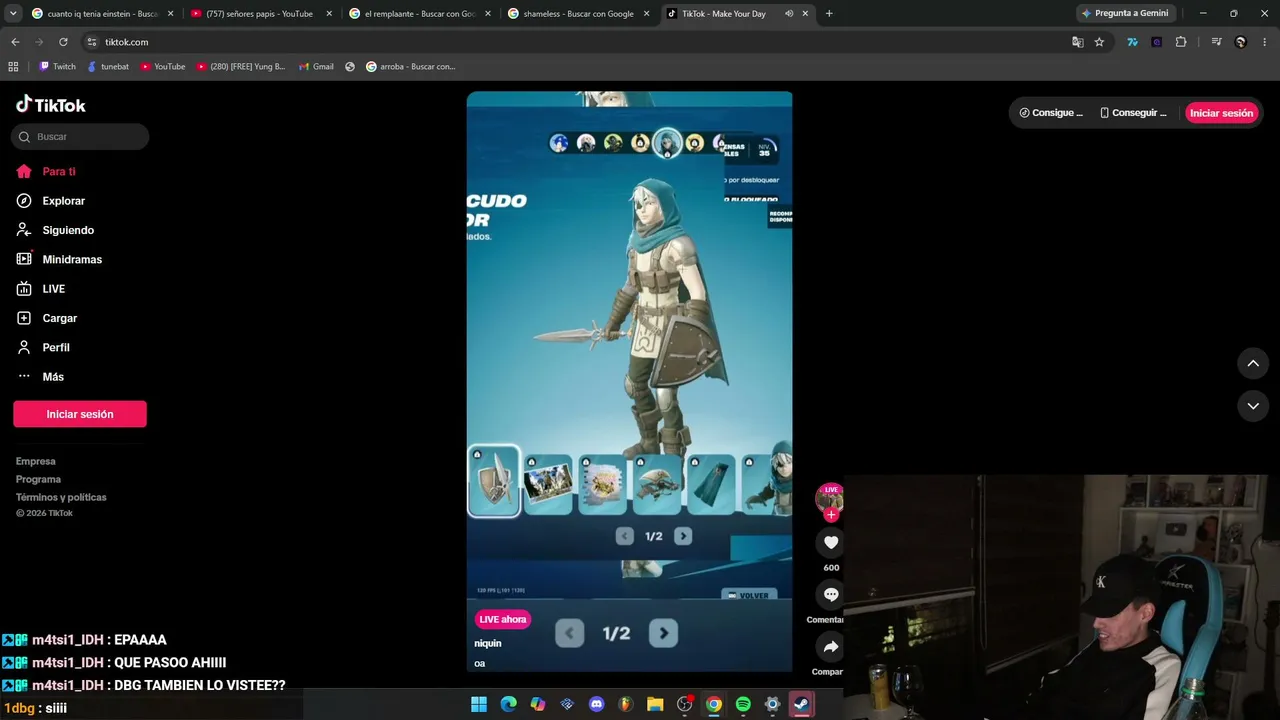
Task: Open the Chrome three-dot menu
Action: (1265, 42)
